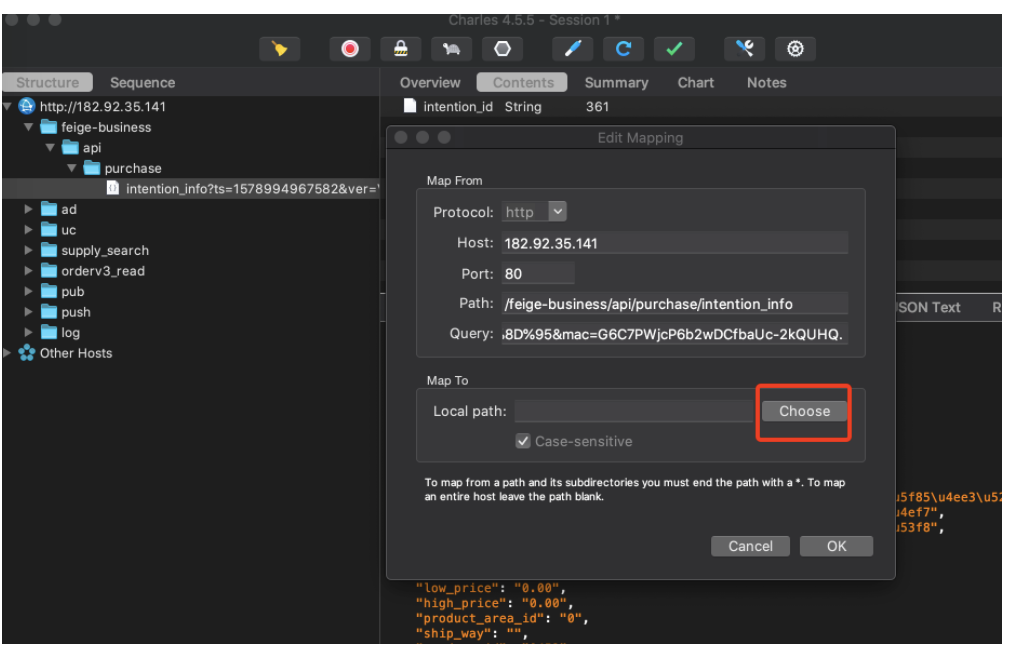Click the intention_info request file icon
This screenshot has height=662, width=1014.
[113, 188]
